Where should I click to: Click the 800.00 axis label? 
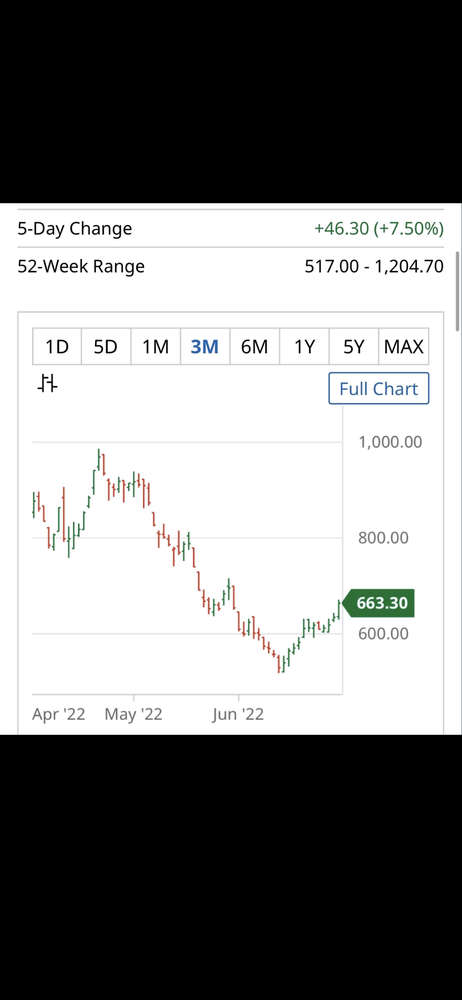pos(383,538)
